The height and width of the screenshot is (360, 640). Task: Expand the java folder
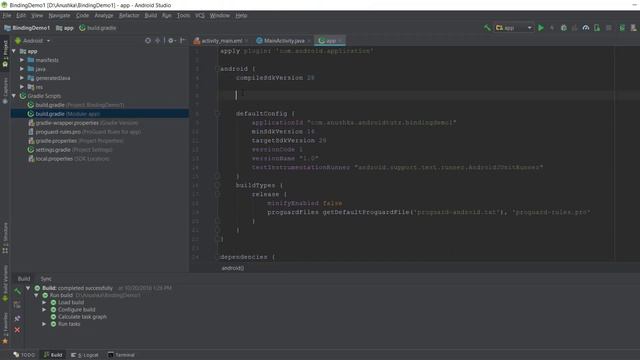pos(22,69)
